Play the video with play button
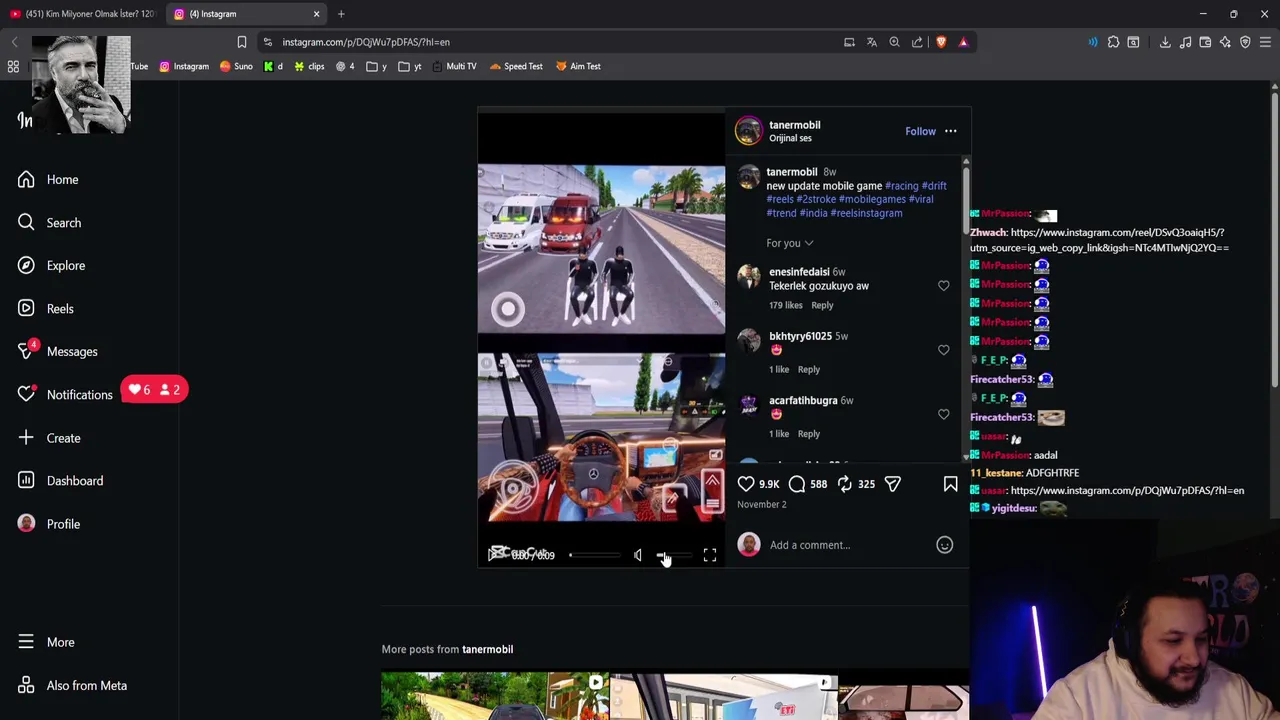This screenshot has height=720, width=1280. 494,555
